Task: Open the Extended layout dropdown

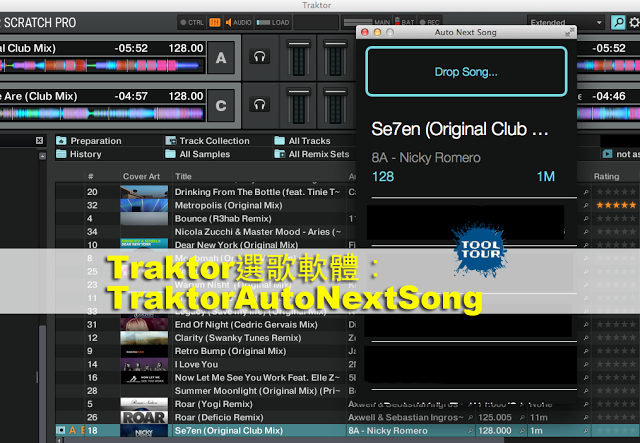Action: [565, 22]
